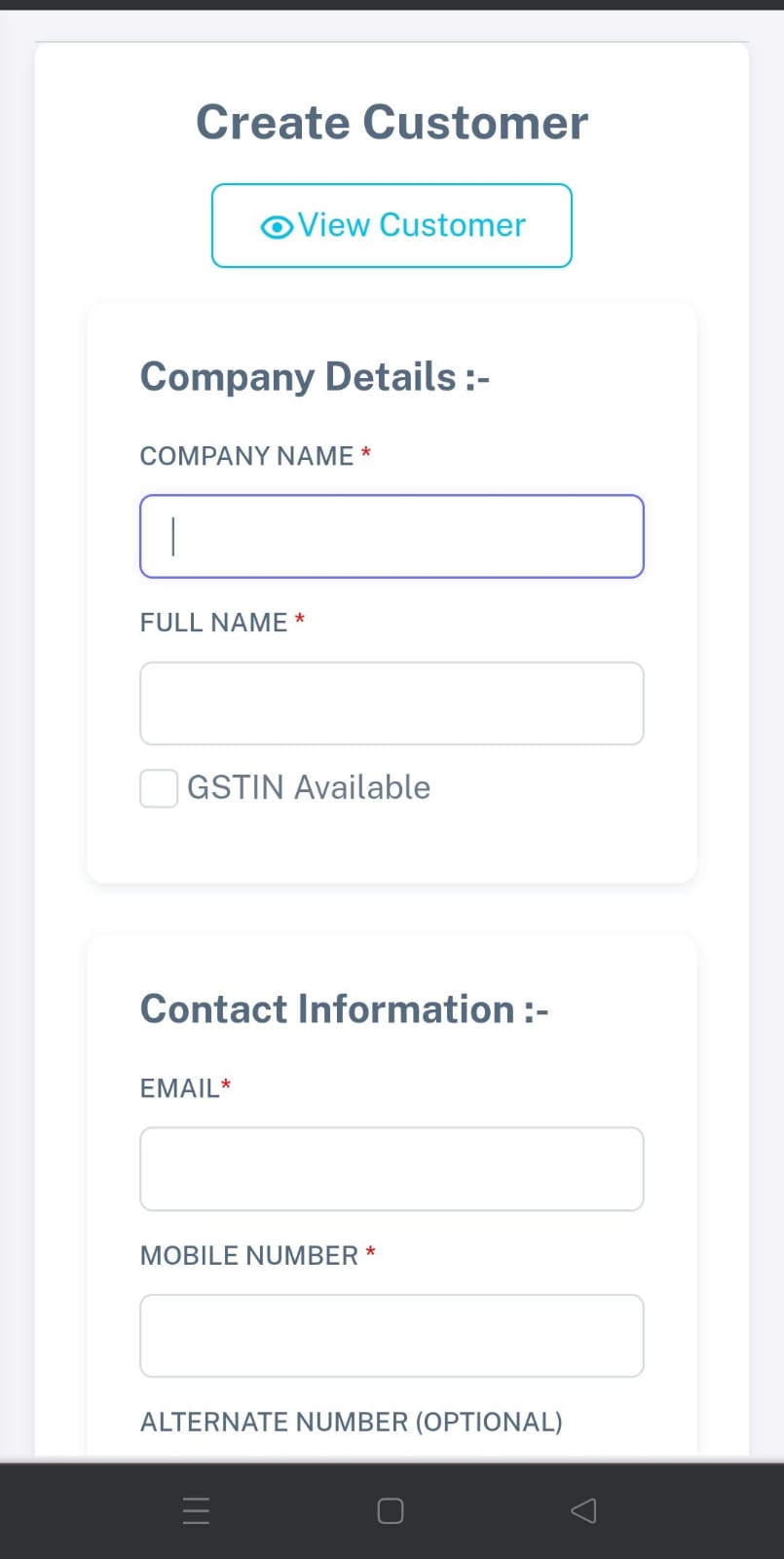Tap the MOBILE NUMBER field label
The width and height of the screenshot is (784, 1559).
click(x=249, y=1256)
